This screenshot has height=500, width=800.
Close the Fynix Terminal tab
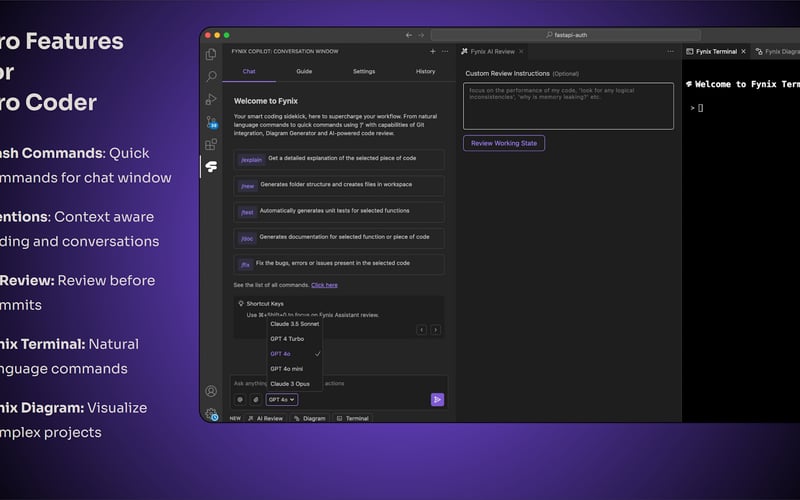point(743,52)
